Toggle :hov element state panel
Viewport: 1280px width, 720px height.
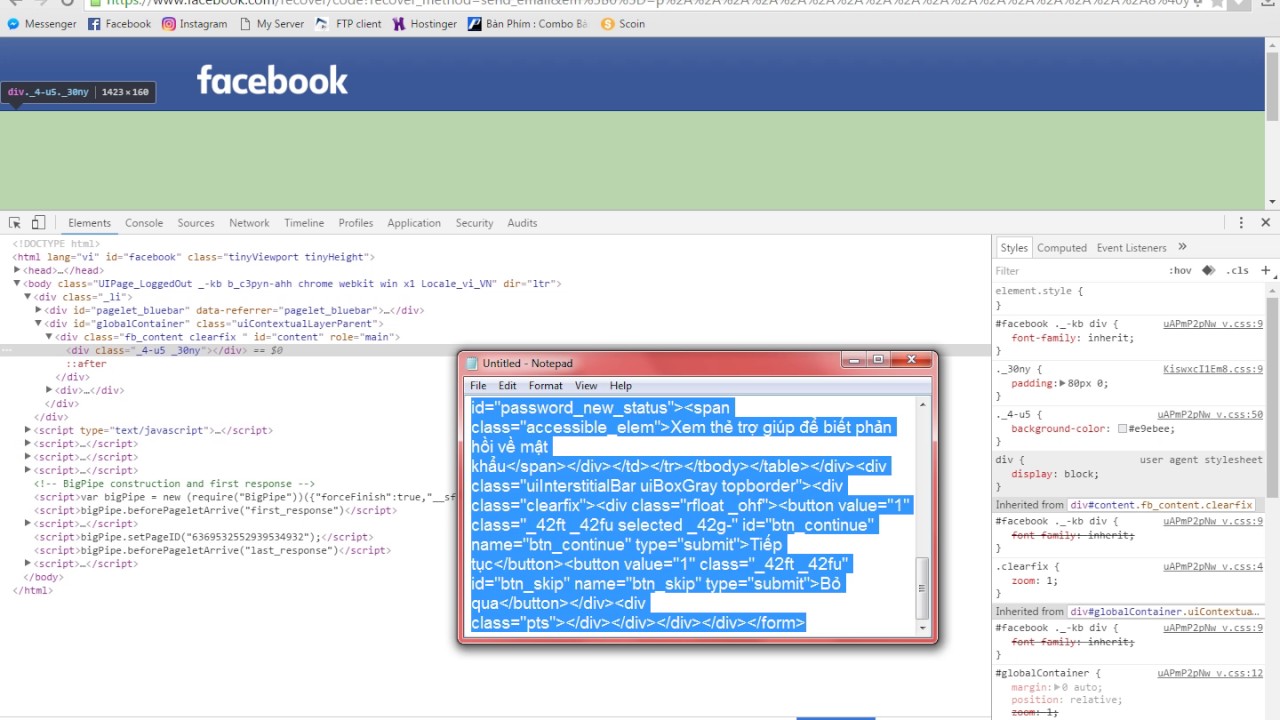point(1180,271)
